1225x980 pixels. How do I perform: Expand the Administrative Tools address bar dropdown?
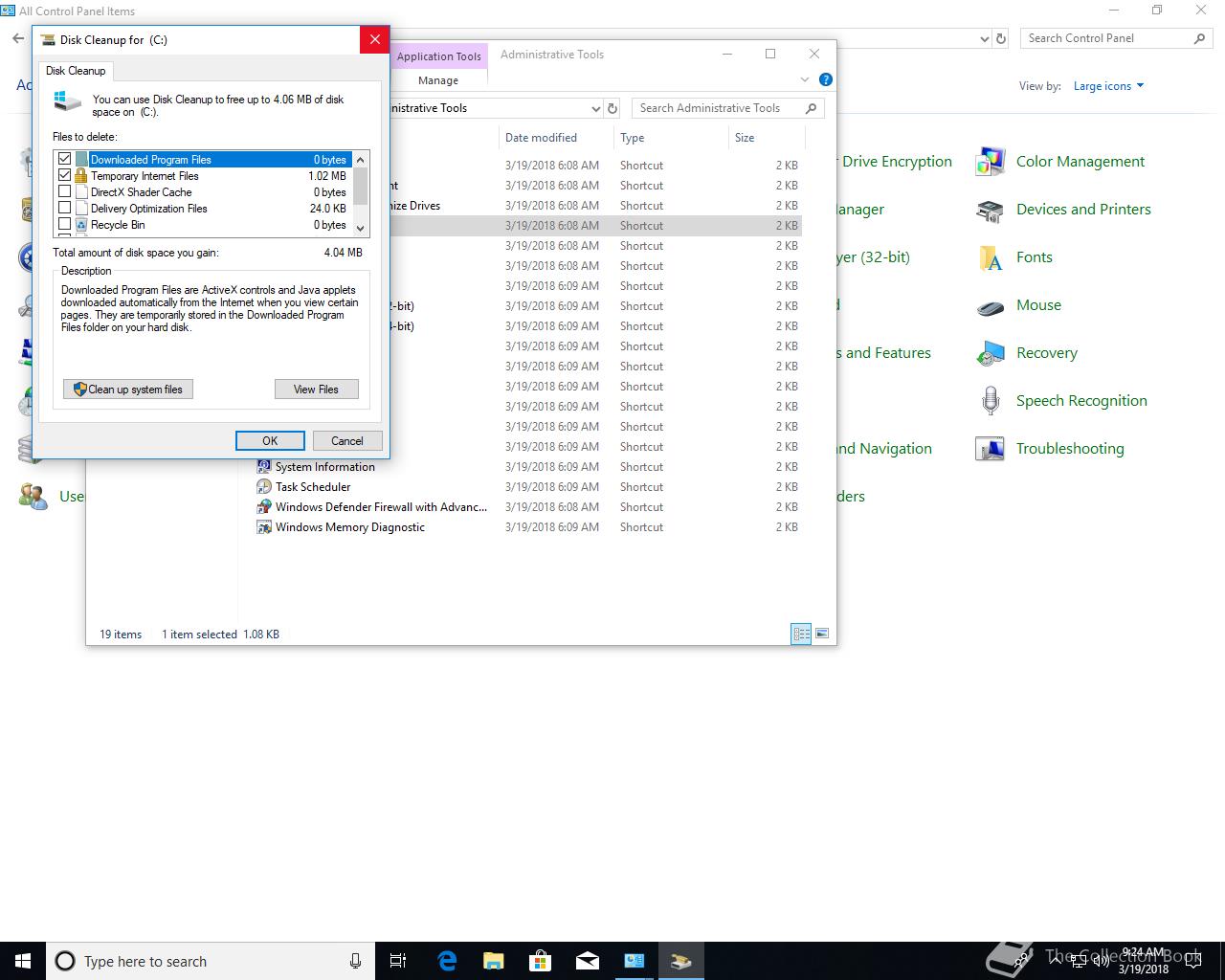click(x=595, y=108)
